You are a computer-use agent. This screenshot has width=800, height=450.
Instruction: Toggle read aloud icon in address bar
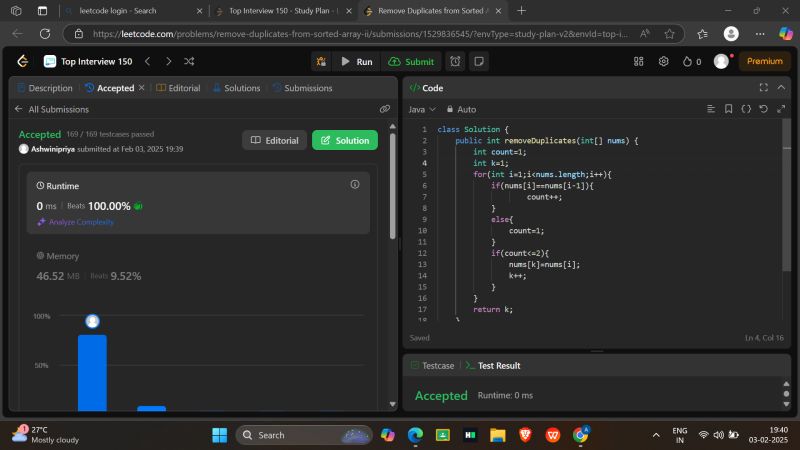pos(645,34)
